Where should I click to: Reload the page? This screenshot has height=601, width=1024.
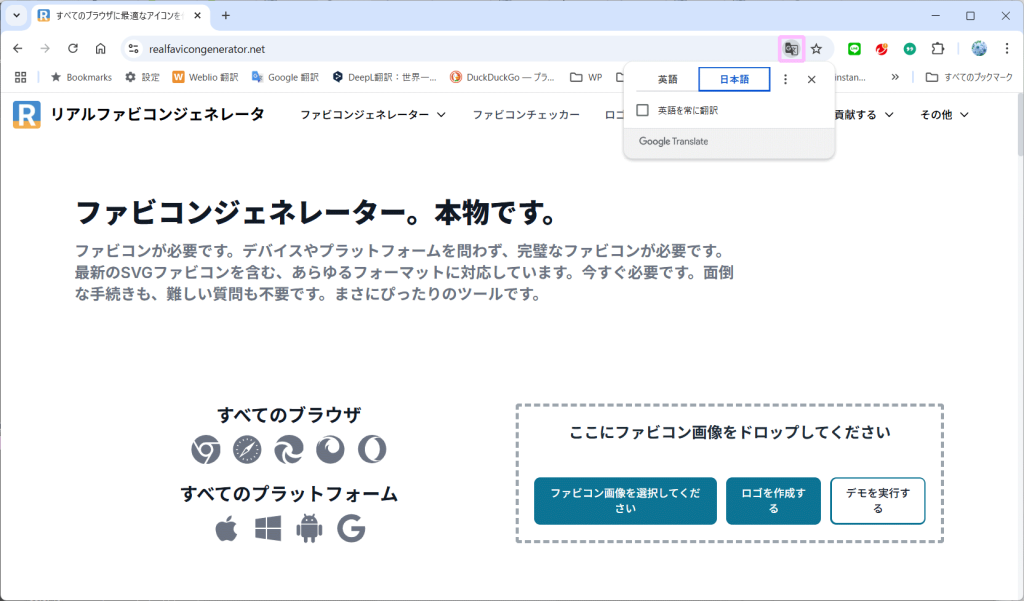pos(72,48)
